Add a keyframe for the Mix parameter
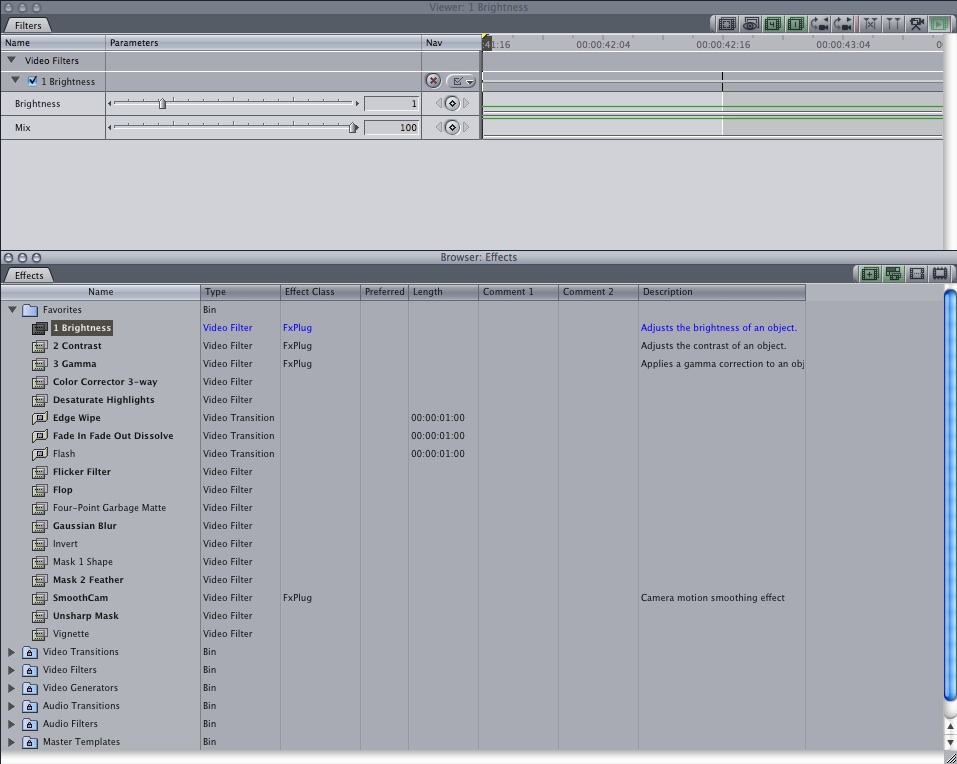 tap(452, 127)
